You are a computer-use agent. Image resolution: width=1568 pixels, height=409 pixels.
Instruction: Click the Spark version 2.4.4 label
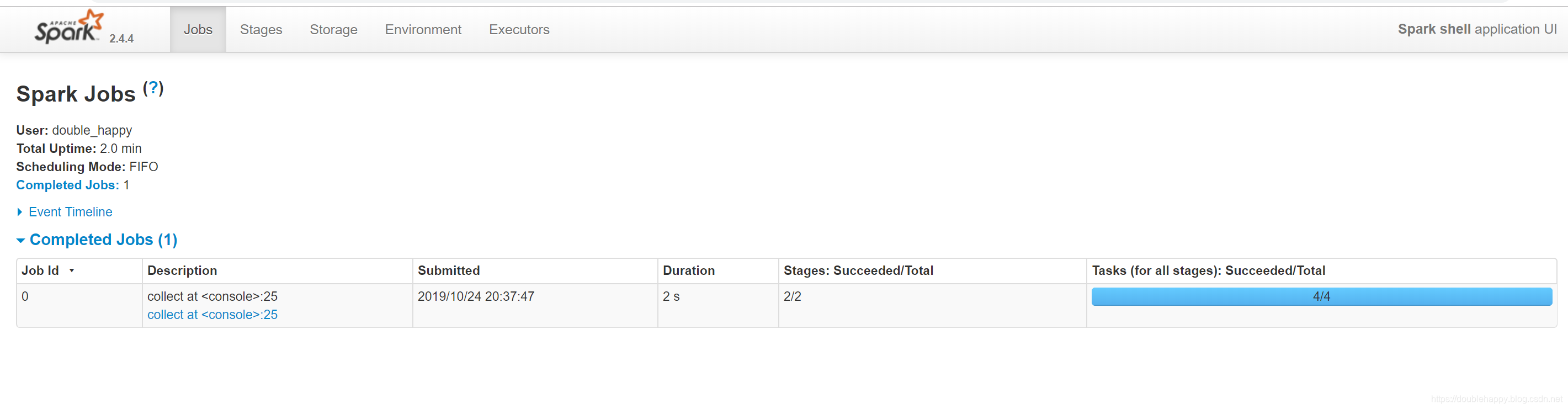coord(121,38)
